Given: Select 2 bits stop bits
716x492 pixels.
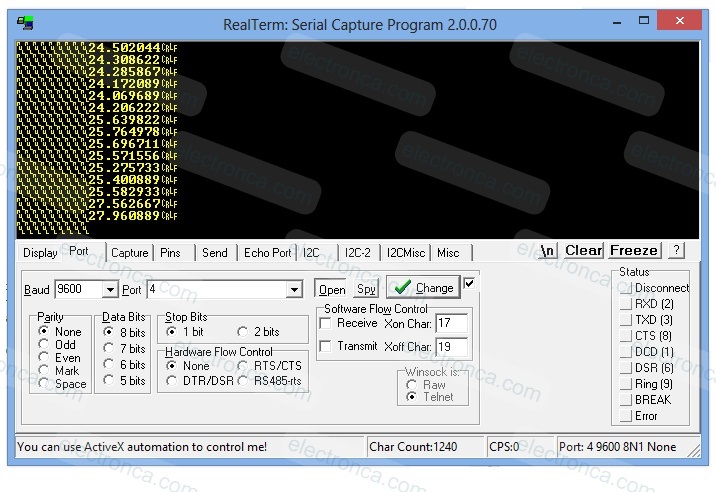Looking at the screenshot, I should [258, 332].
